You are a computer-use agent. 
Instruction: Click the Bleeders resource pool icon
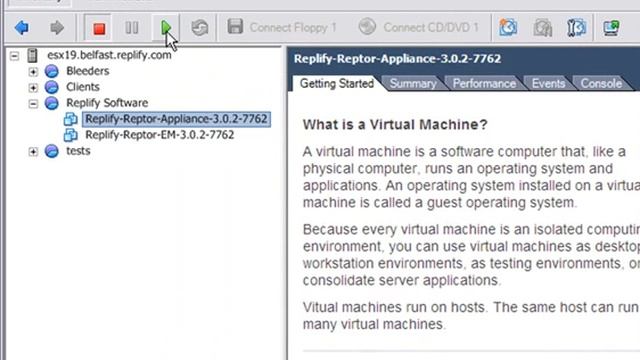coord(51,71)
